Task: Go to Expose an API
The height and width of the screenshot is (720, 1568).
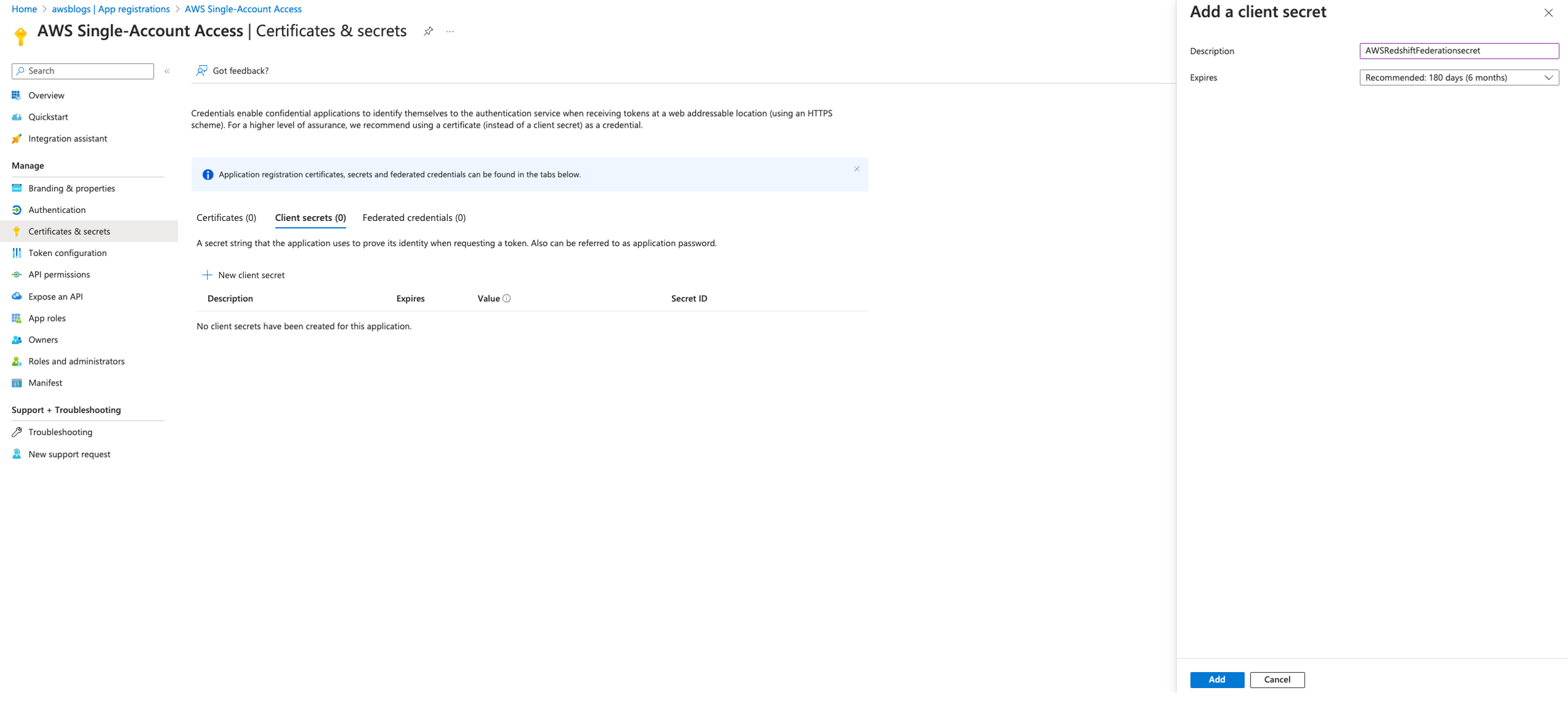Action: (x=55, y=296)
